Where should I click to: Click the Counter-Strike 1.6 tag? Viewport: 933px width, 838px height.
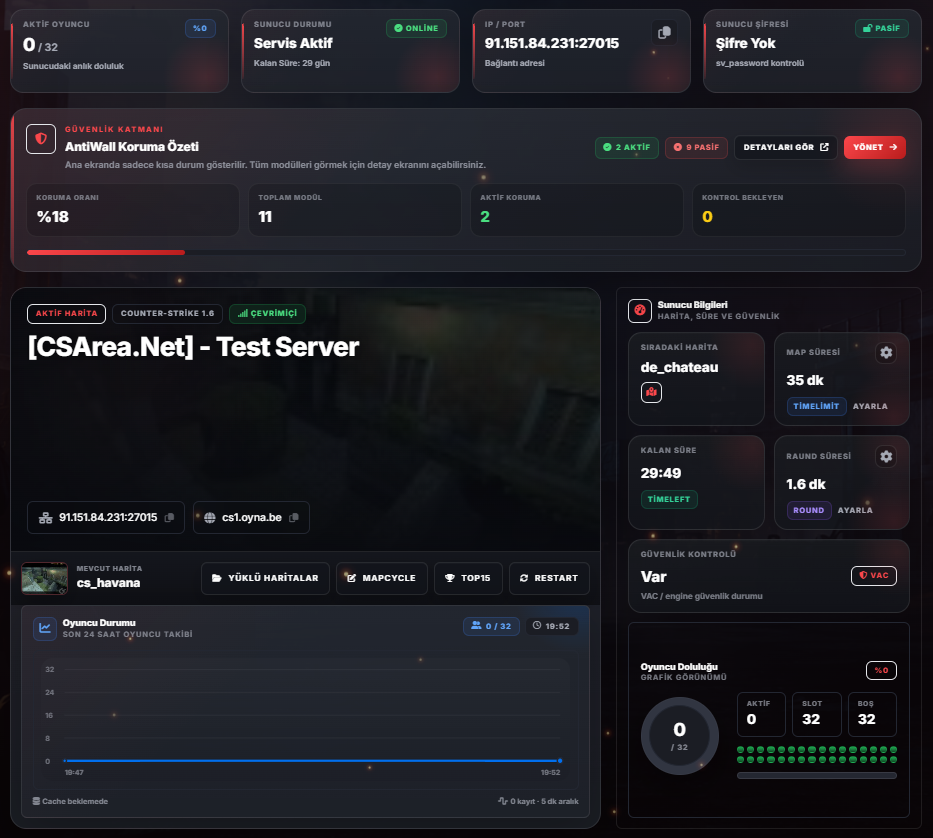[x=167, y=313]
